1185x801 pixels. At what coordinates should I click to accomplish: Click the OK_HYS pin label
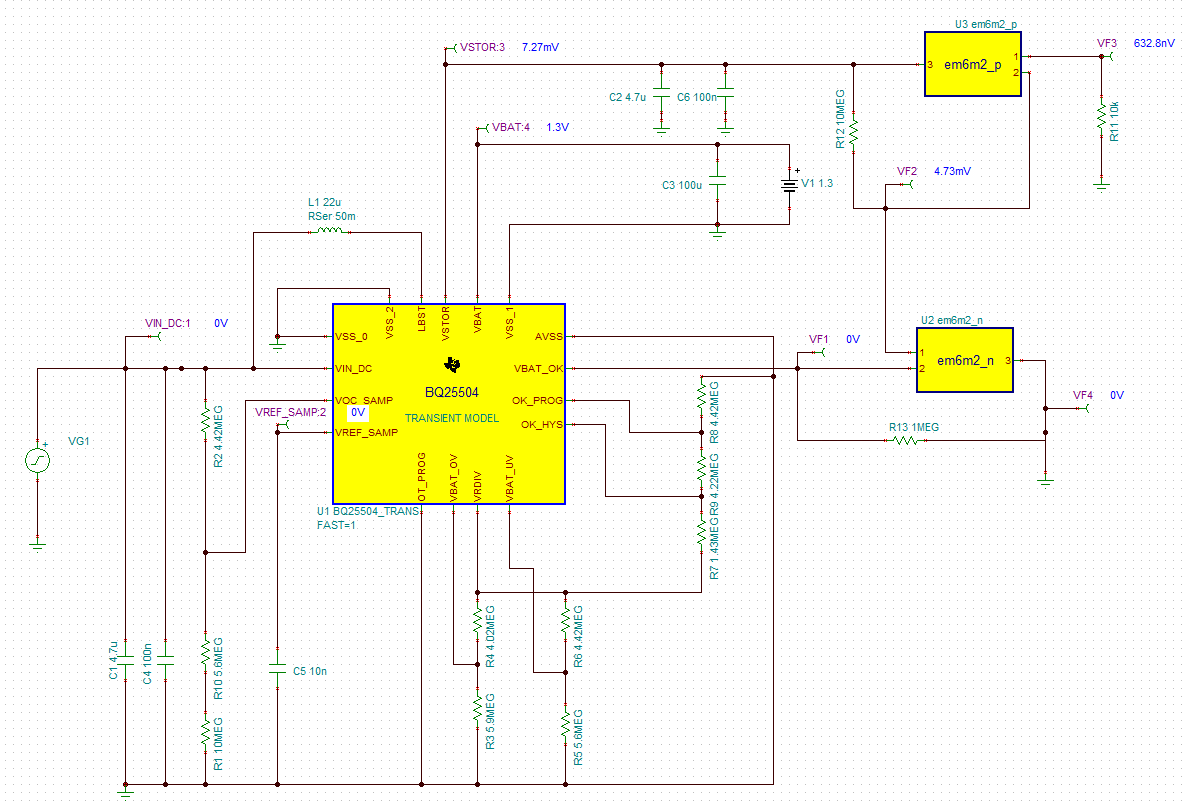point(542,425)
